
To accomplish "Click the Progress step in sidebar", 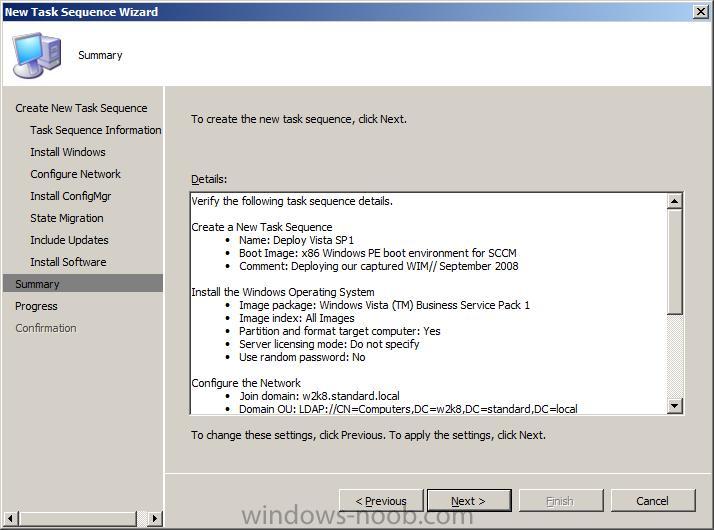I will coord(36,306).
